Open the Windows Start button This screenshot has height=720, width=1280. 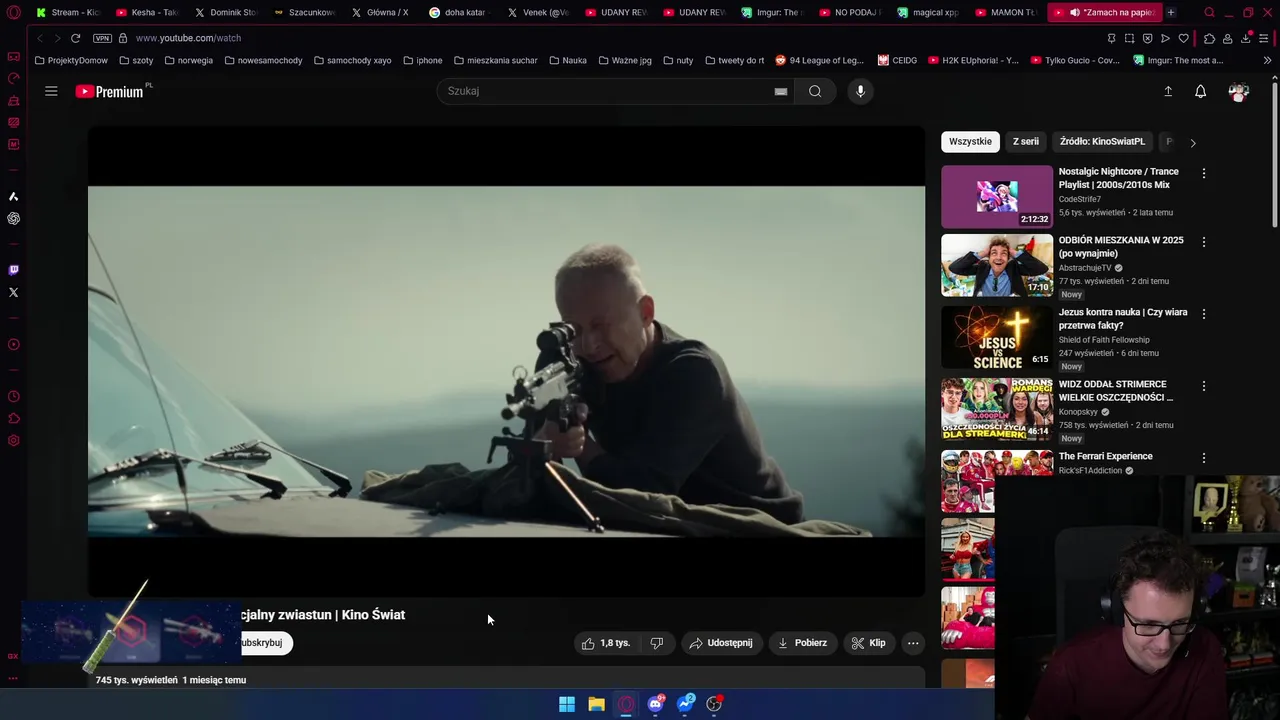(x=567, y=704)
